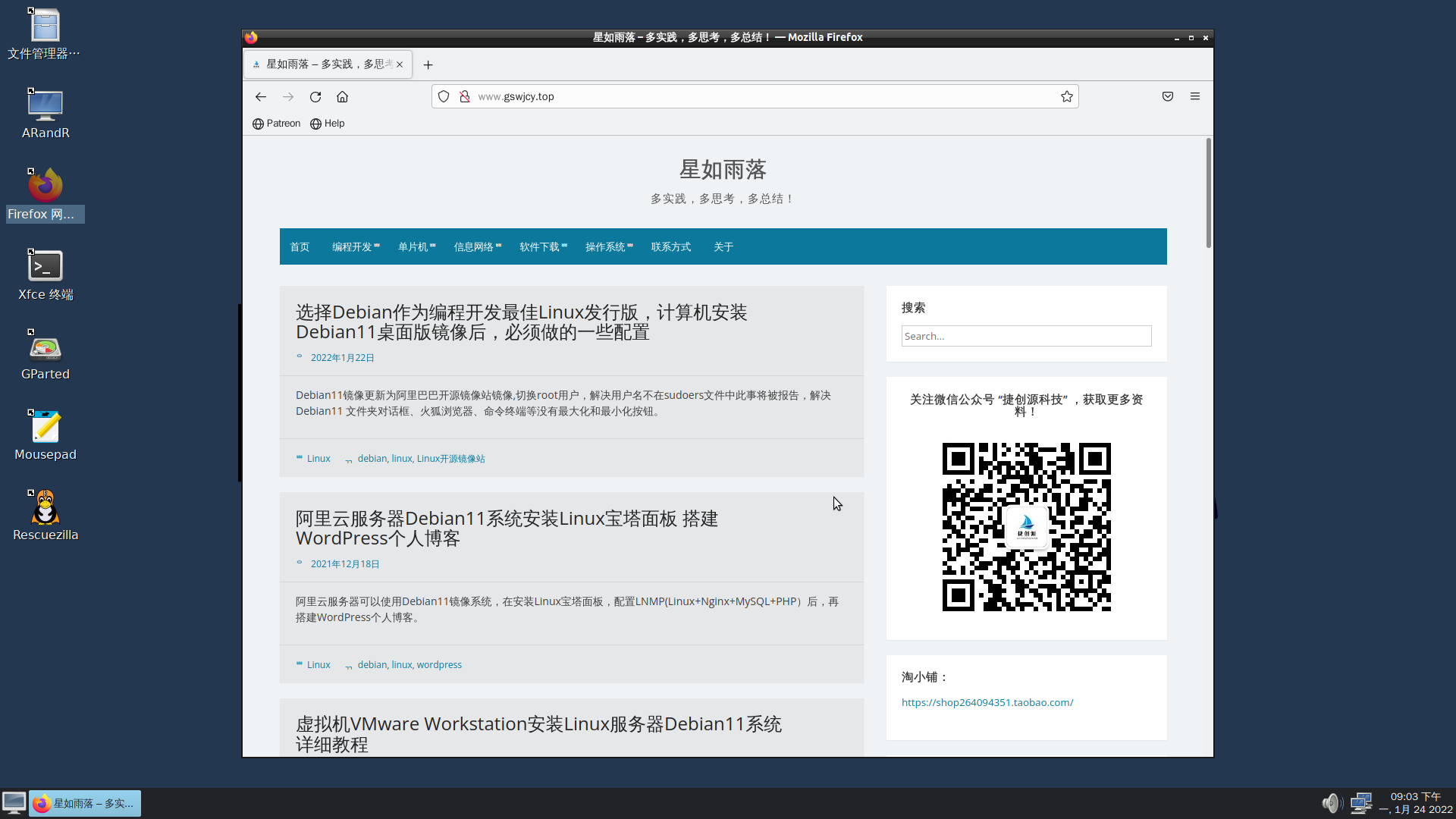Expand the 编程开发 menu
The width and height of the screenshot is (1456, 819).
coord(356,247)
